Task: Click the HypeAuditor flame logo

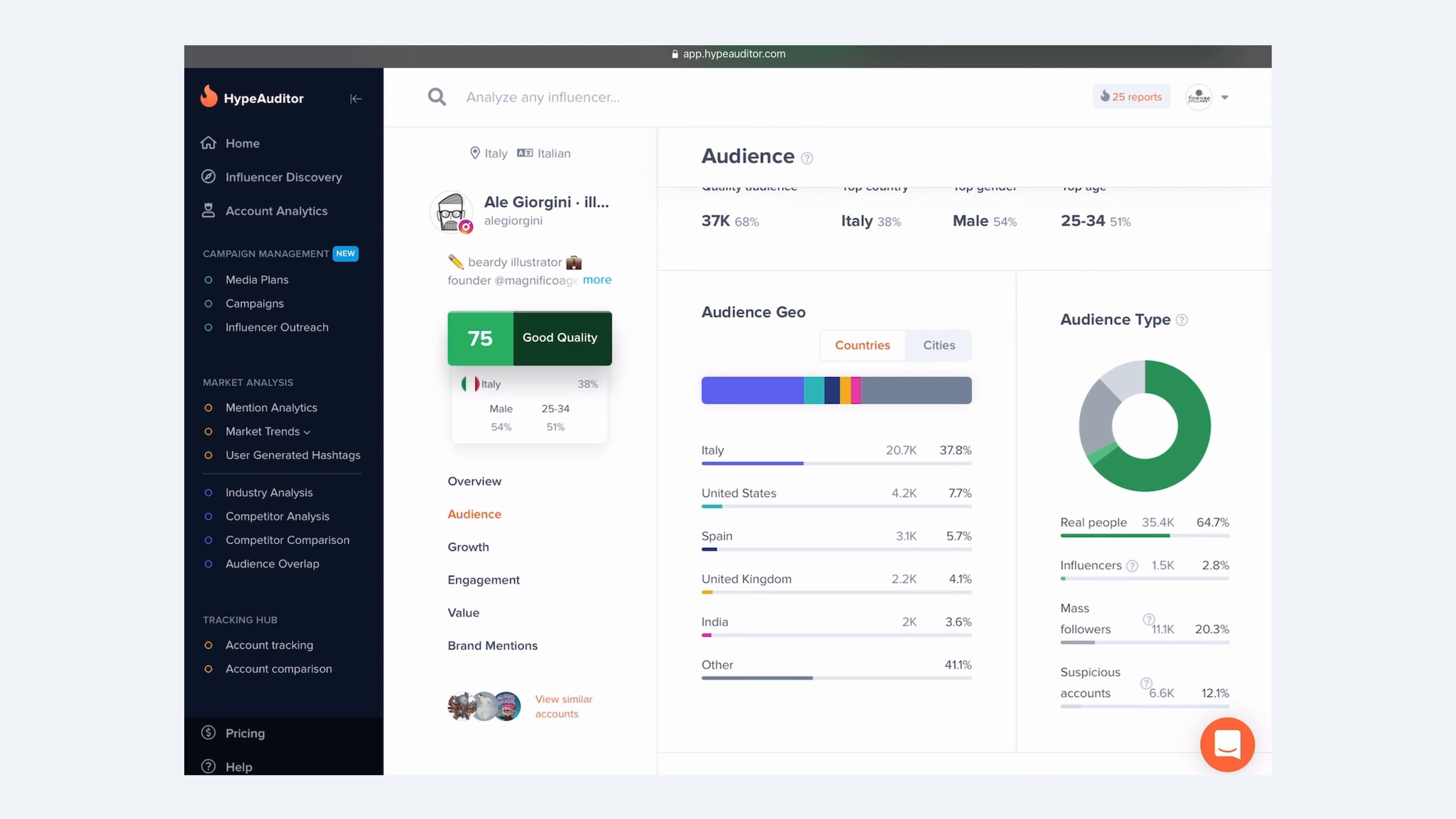Action: 209,96
